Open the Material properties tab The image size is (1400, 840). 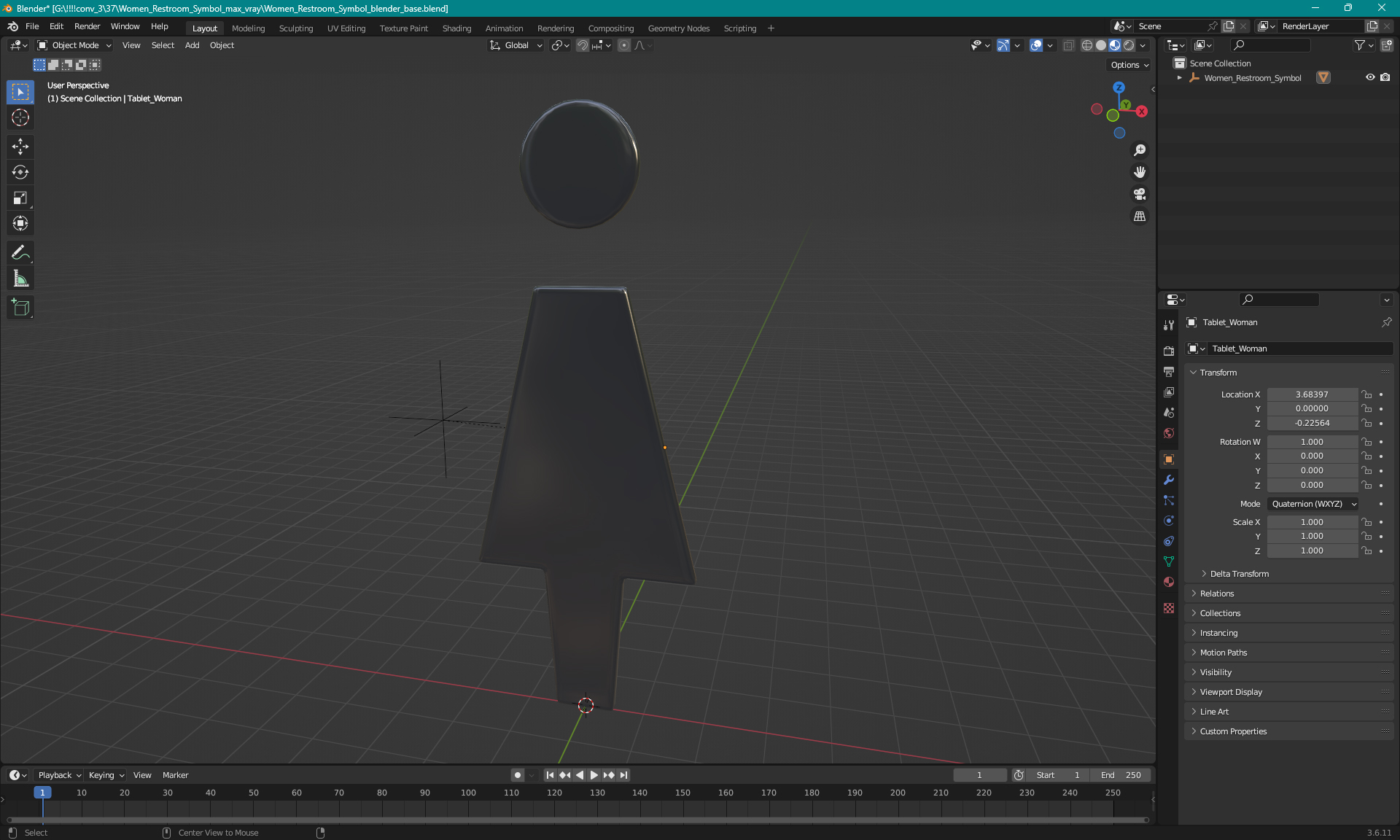point(1169,582)
